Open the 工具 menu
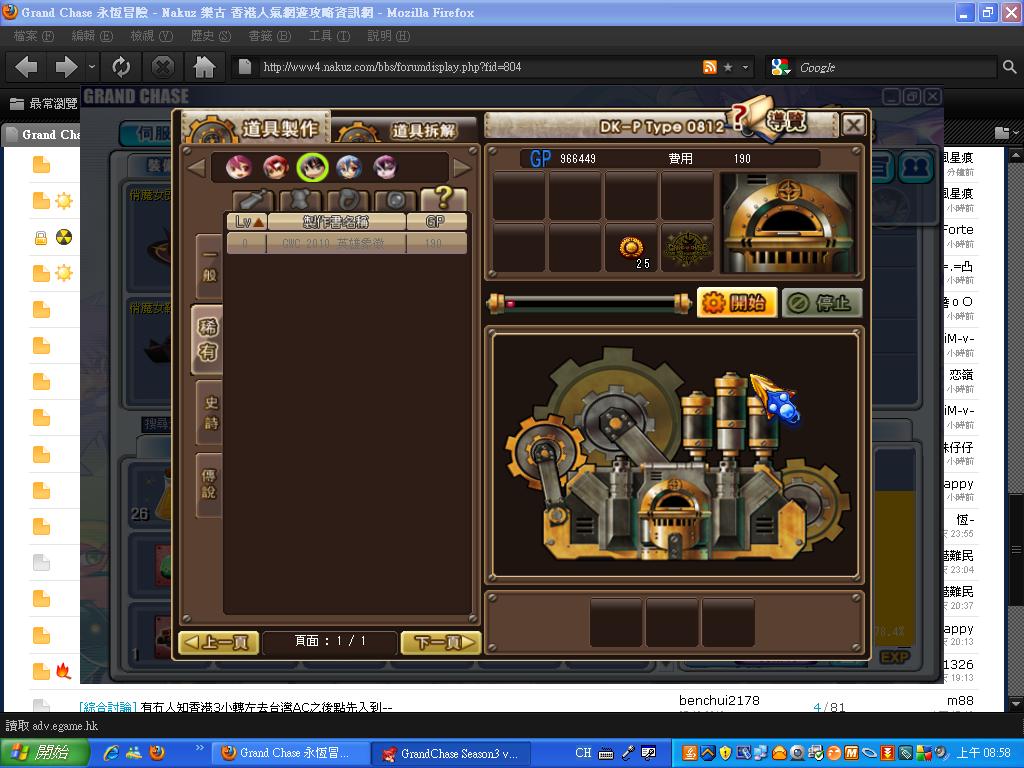 click(x=329, y=36)
